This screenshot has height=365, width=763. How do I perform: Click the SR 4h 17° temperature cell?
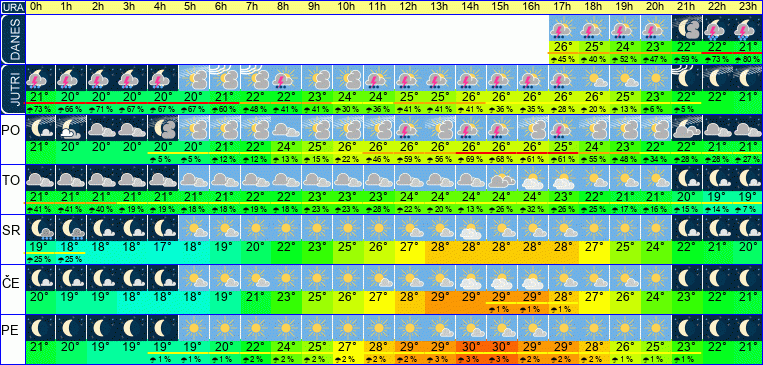tap(163, 247)
